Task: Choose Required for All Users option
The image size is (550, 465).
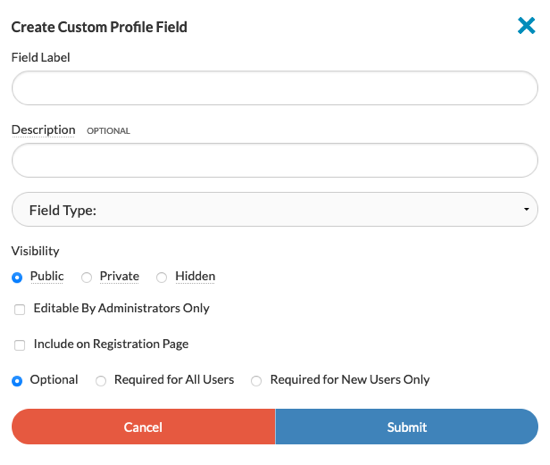Action: pyautogui.click(x=101, y=381)
